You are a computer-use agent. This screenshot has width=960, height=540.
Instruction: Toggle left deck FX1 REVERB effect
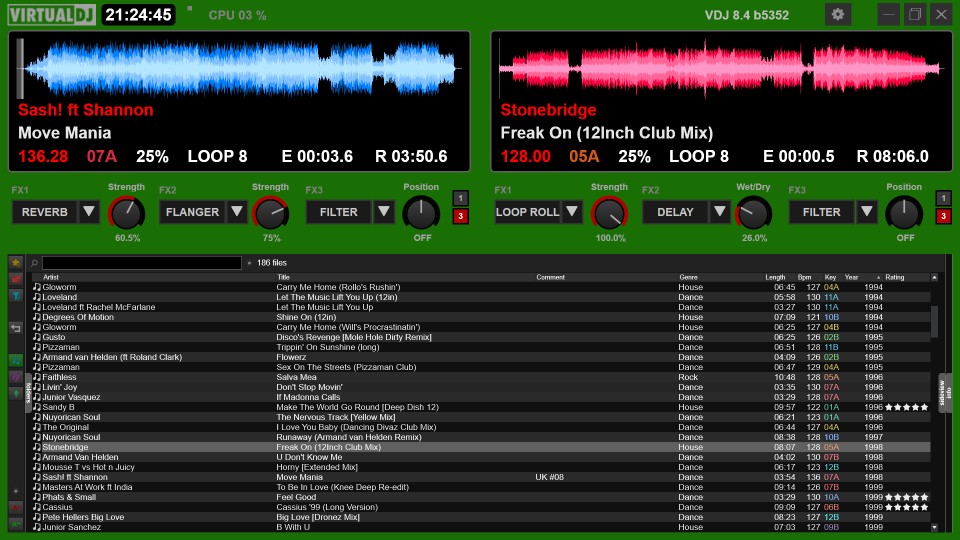pyautogui.click(x=44, y=212)
